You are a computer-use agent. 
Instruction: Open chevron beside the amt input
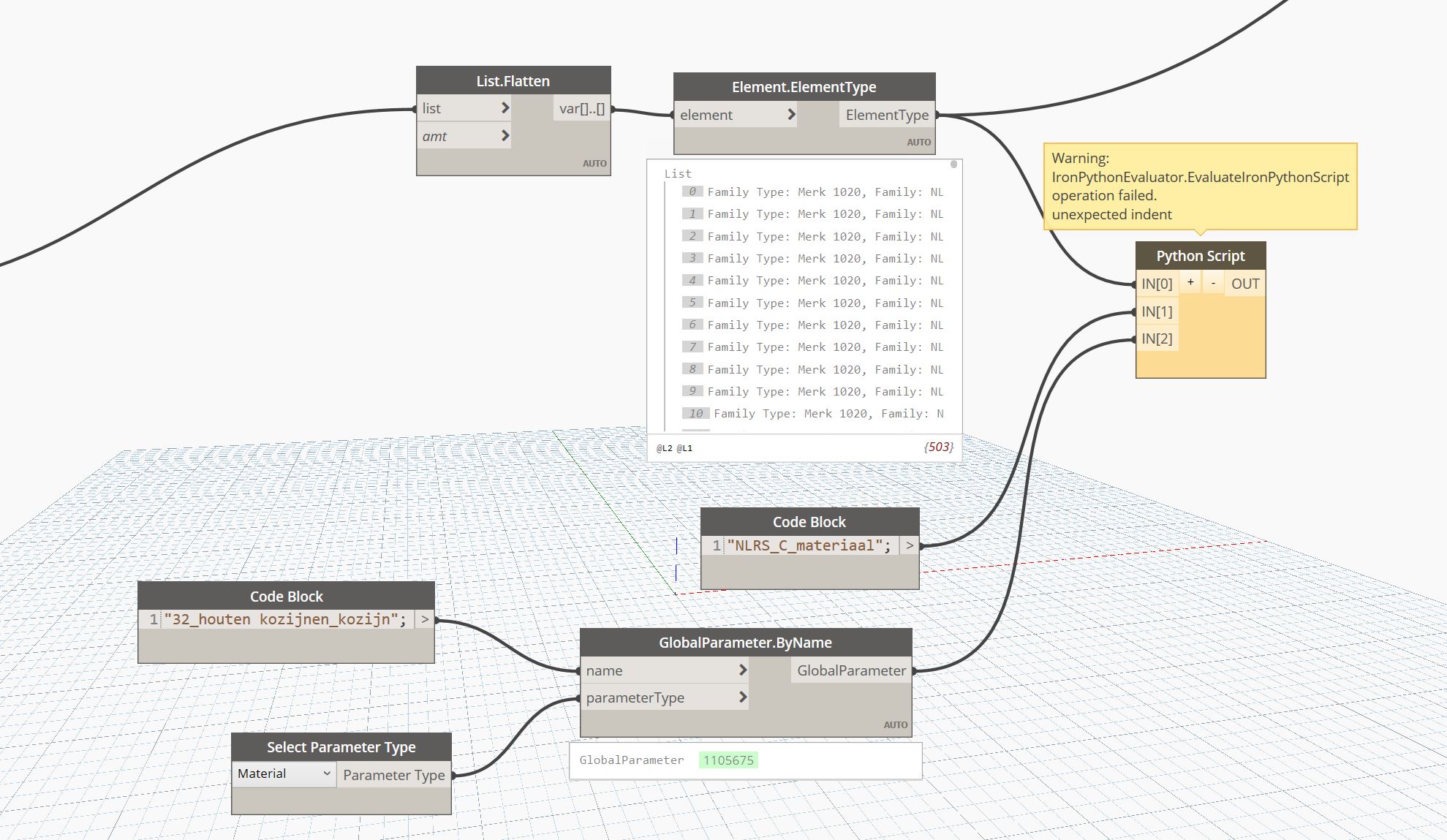point(505,136)
